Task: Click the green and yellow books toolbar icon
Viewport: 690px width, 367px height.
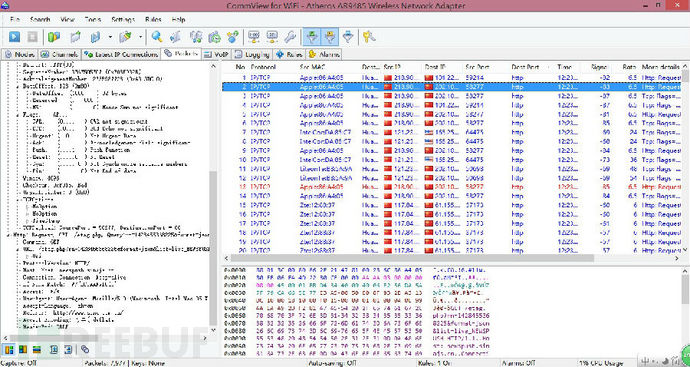Action: point(54,37)
